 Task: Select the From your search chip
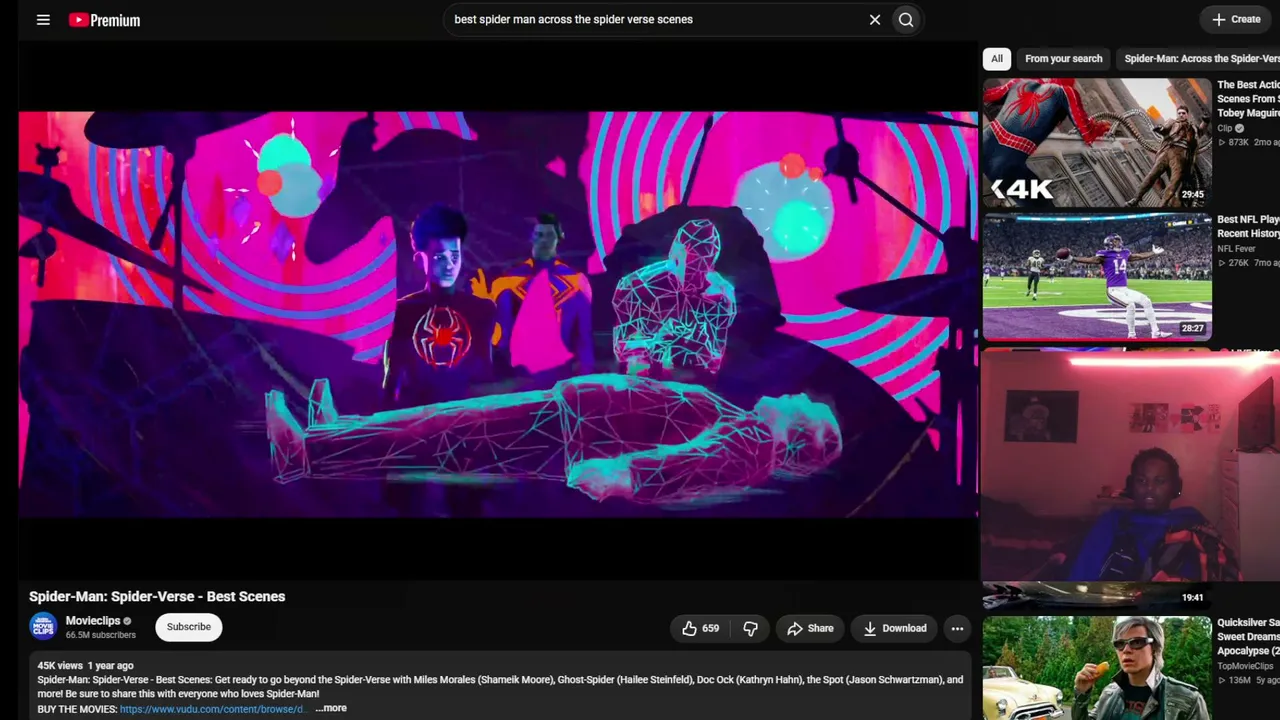(x=1063, y=58)
